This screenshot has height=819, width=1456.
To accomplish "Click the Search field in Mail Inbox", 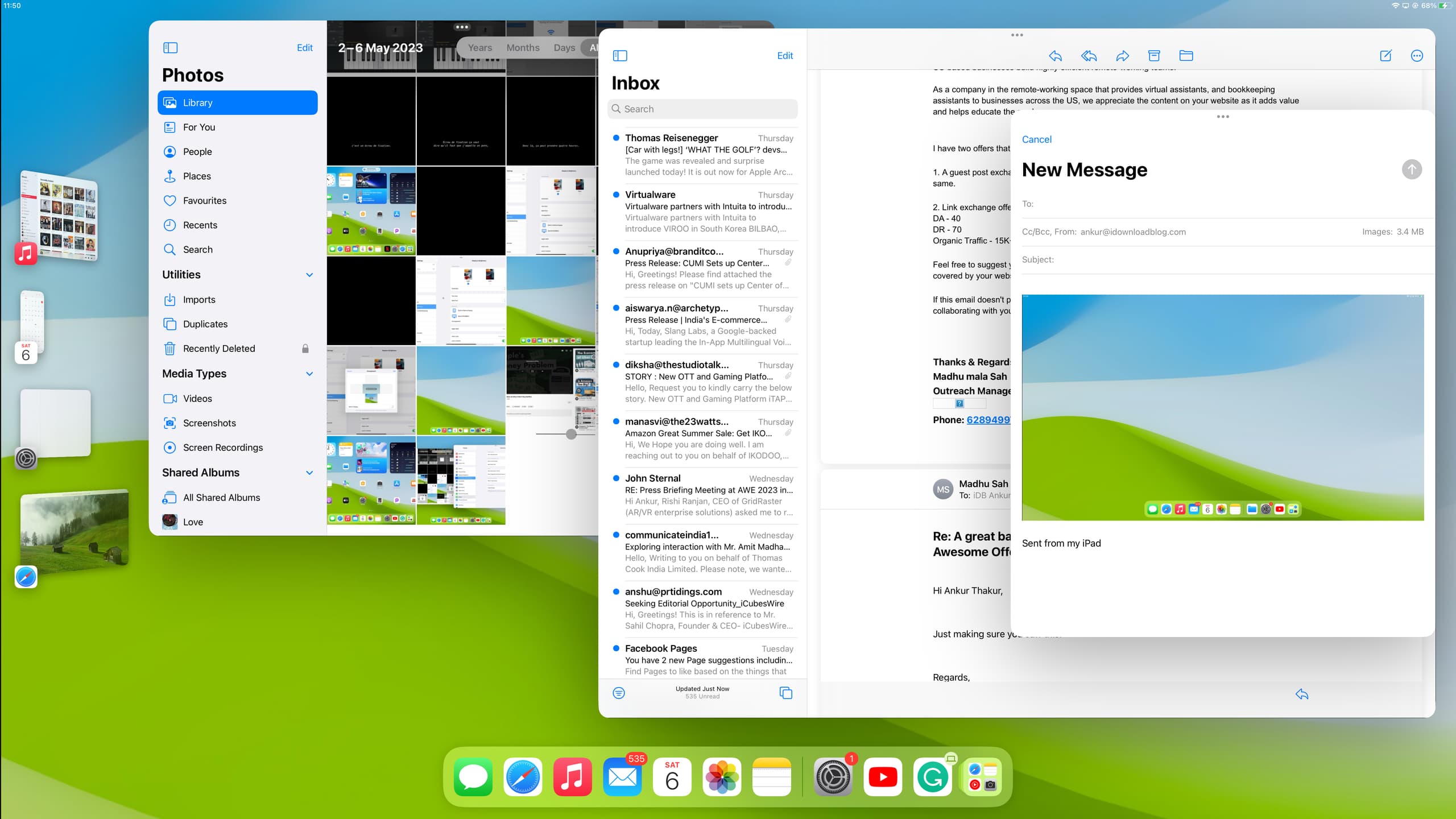I will (702, 109).
